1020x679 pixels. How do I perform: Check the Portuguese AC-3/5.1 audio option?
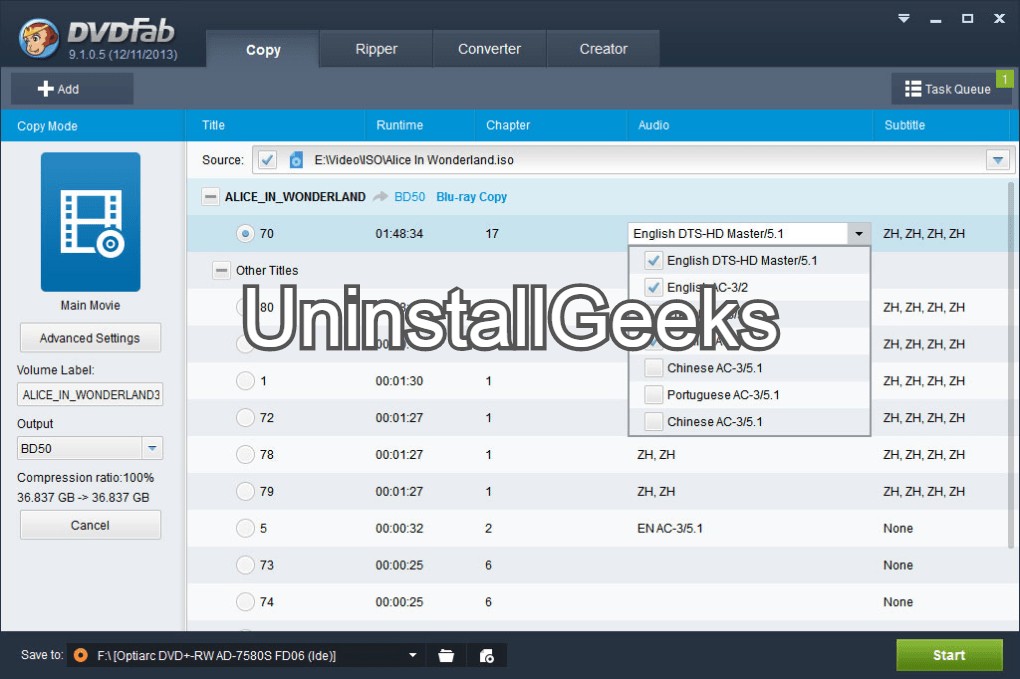tap(653, 394)
